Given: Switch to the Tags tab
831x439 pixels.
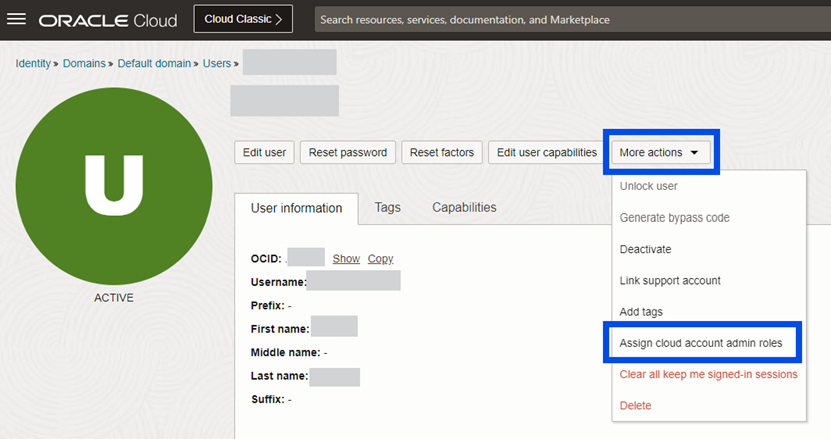Looking at the screenshot, I should point(387,208).
